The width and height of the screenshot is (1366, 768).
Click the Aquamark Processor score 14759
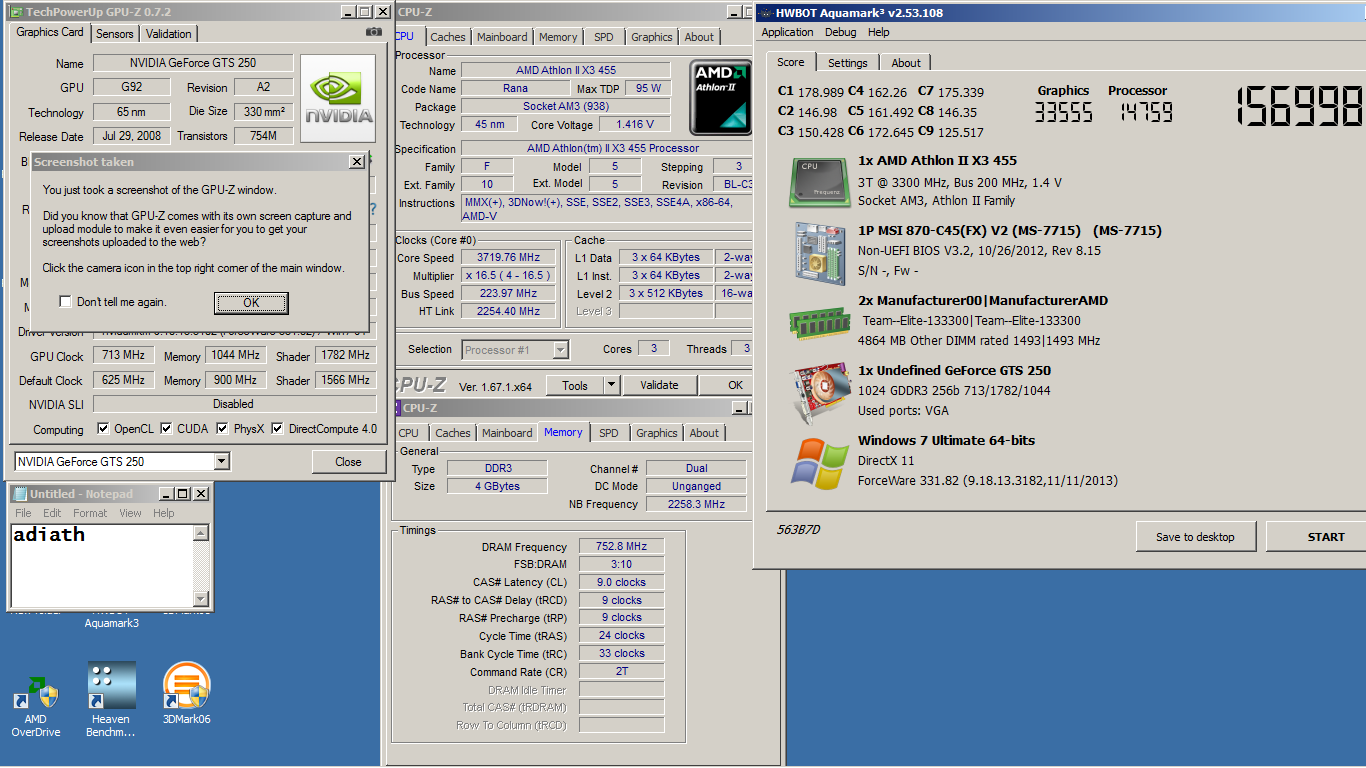[x=1144, y=112]
